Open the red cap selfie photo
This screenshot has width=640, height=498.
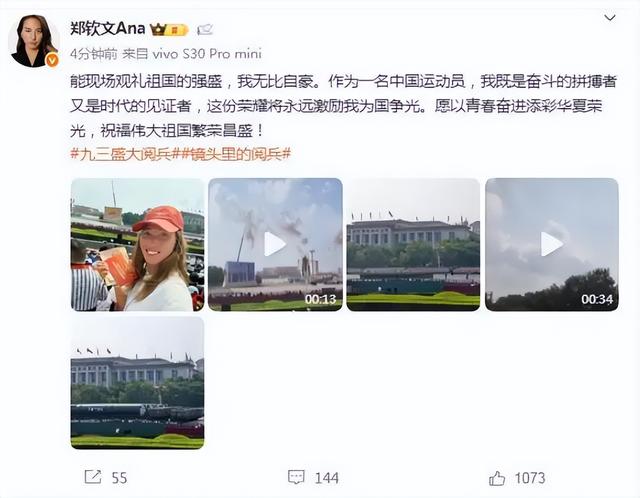(x=137, y=245)
